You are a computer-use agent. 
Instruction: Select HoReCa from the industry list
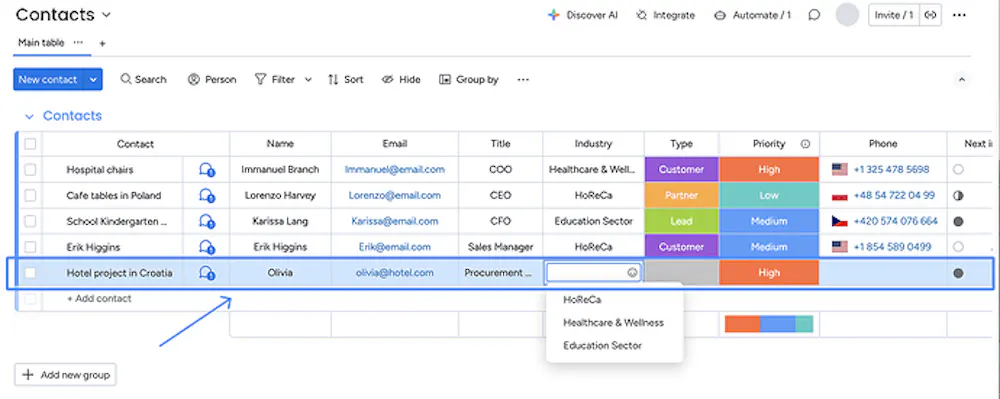click(582, 299)
